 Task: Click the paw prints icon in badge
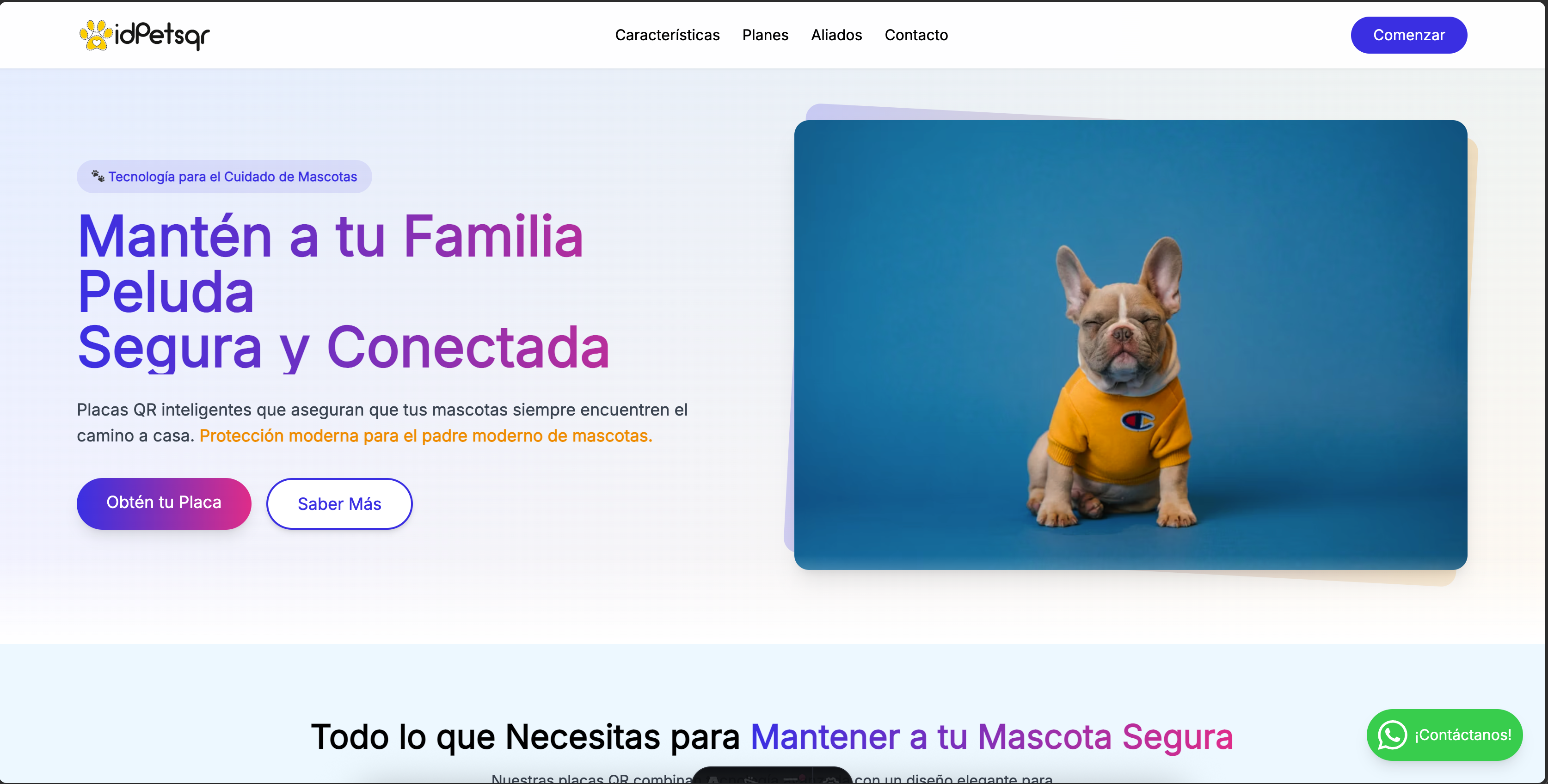click(x=98, y=176)
